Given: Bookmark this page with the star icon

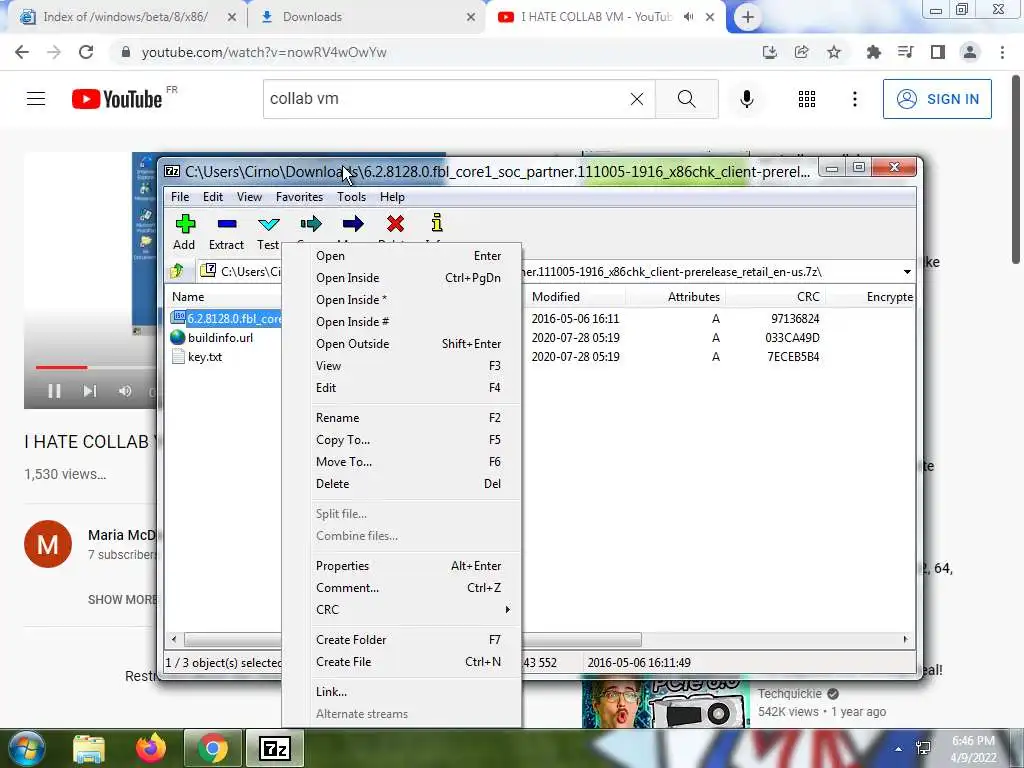Looking at the screenshot, I should 834,52.
